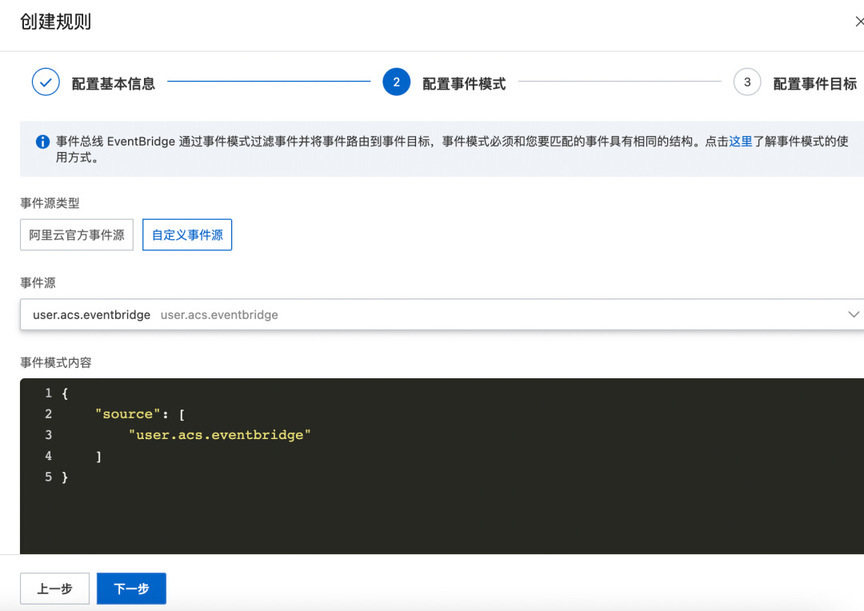This screenshot has height=611, width=864.
Task: Jump to 配置事件目标 step
Action: 814,84
